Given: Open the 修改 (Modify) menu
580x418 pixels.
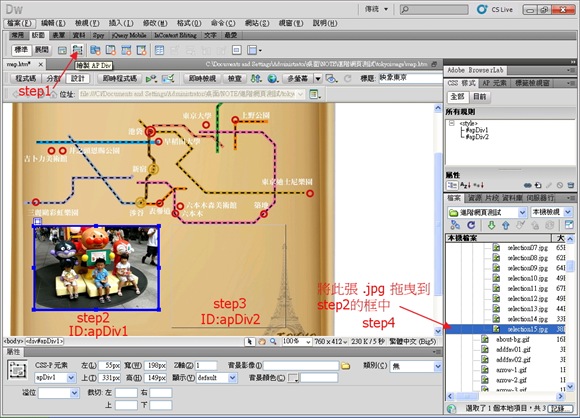Looking at the screenshot, I should pyautogui.click(x=155, y=23).
